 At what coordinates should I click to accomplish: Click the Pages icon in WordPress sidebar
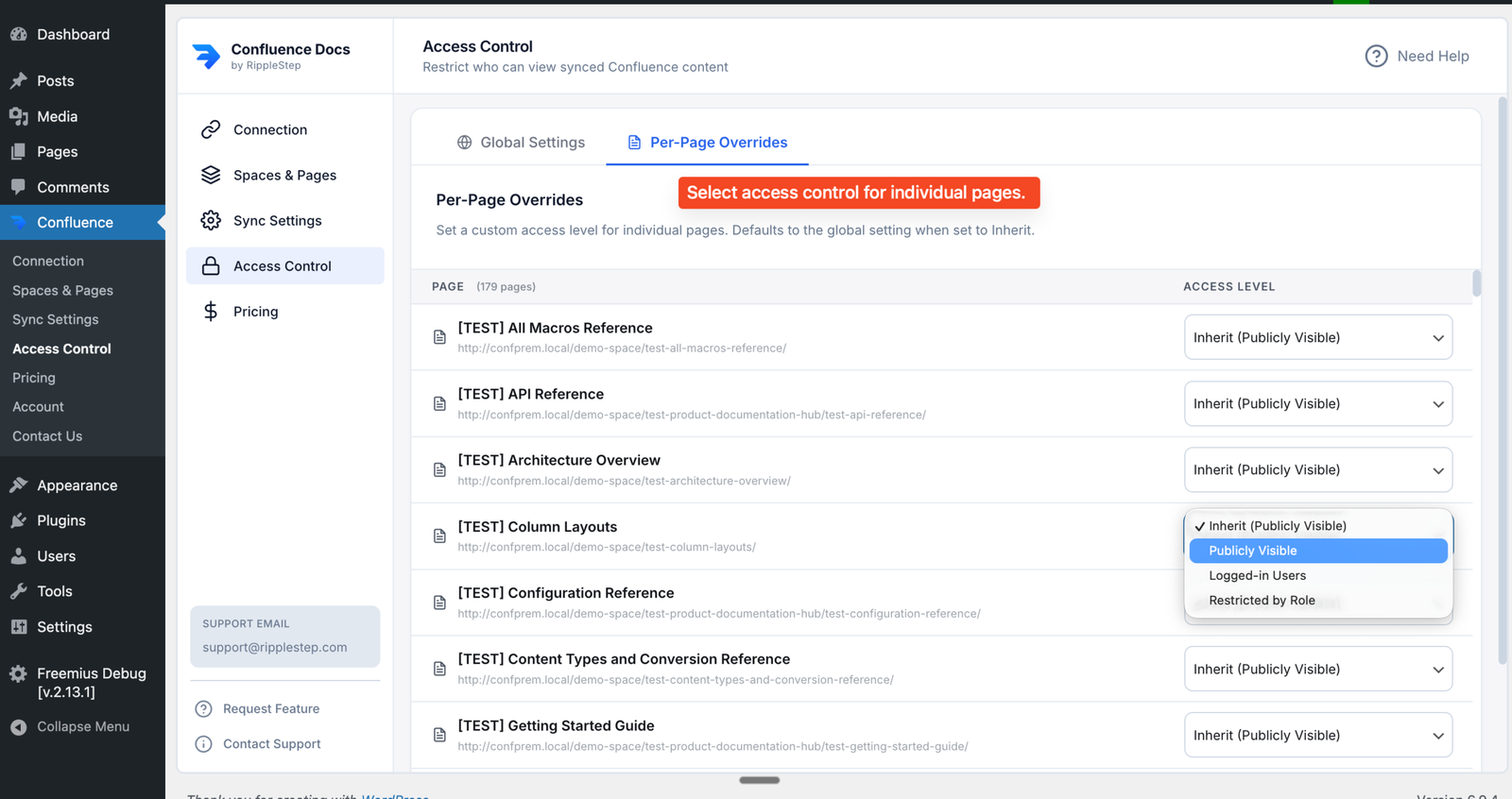[x=18, y=151]
